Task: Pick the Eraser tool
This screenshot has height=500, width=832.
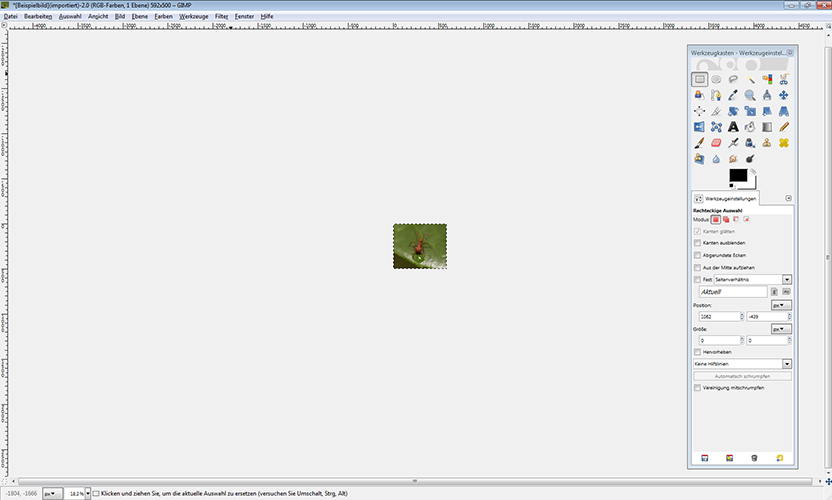Action: (717, 143)
